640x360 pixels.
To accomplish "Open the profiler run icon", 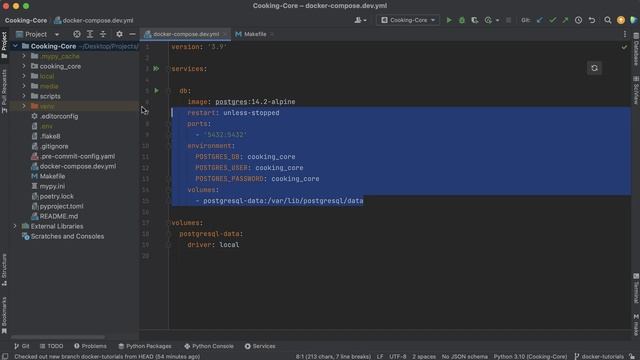I will tap(489, 20).
